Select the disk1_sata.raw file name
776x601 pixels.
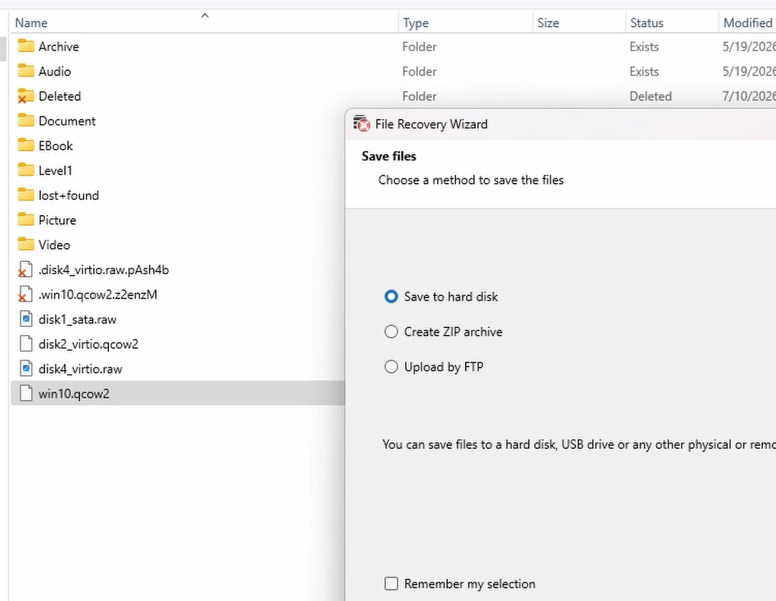coord(77,319)
